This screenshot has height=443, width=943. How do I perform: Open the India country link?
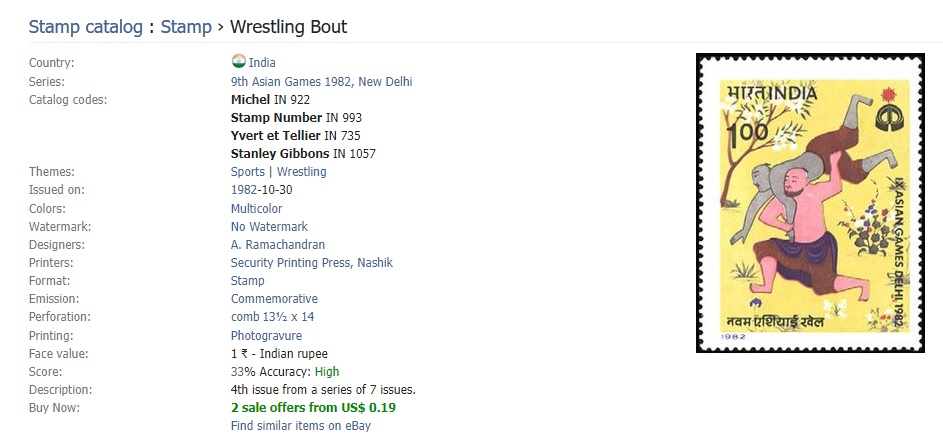[x=262, y=63]
